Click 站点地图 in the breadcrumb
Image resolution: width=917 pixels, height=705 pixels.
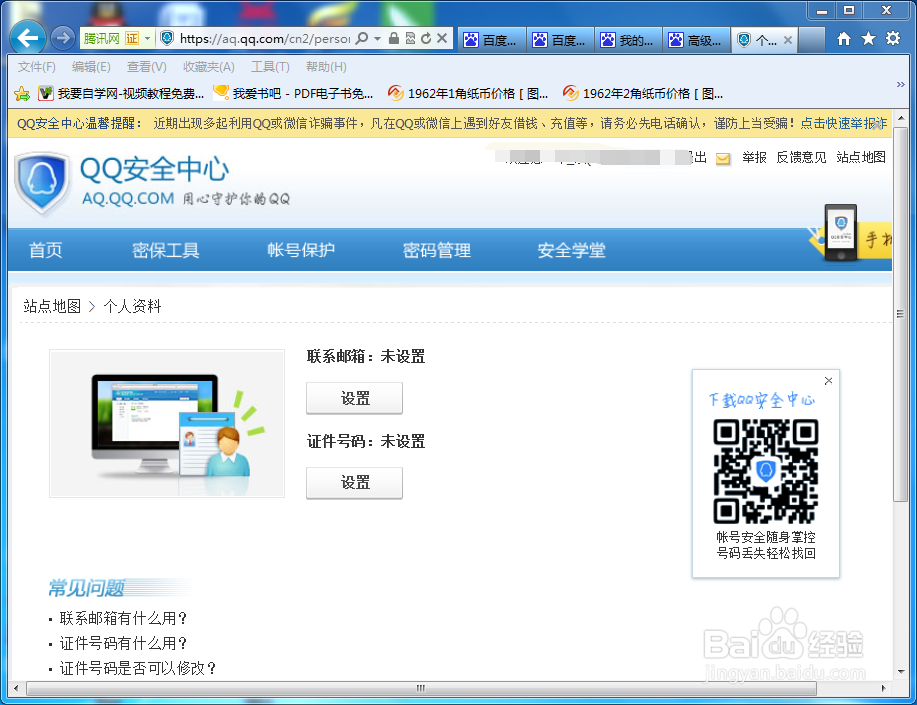[x=52, y=306]
